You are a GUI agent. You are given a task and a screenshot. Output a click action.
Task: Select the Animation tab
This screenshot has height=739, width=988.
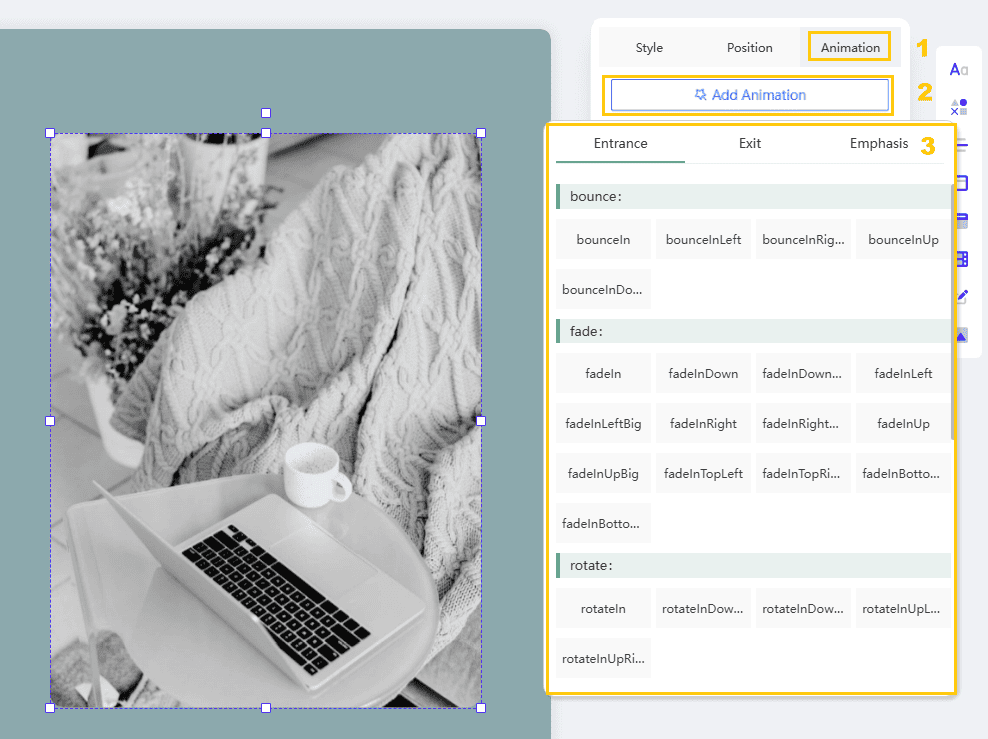coord(850,47)
